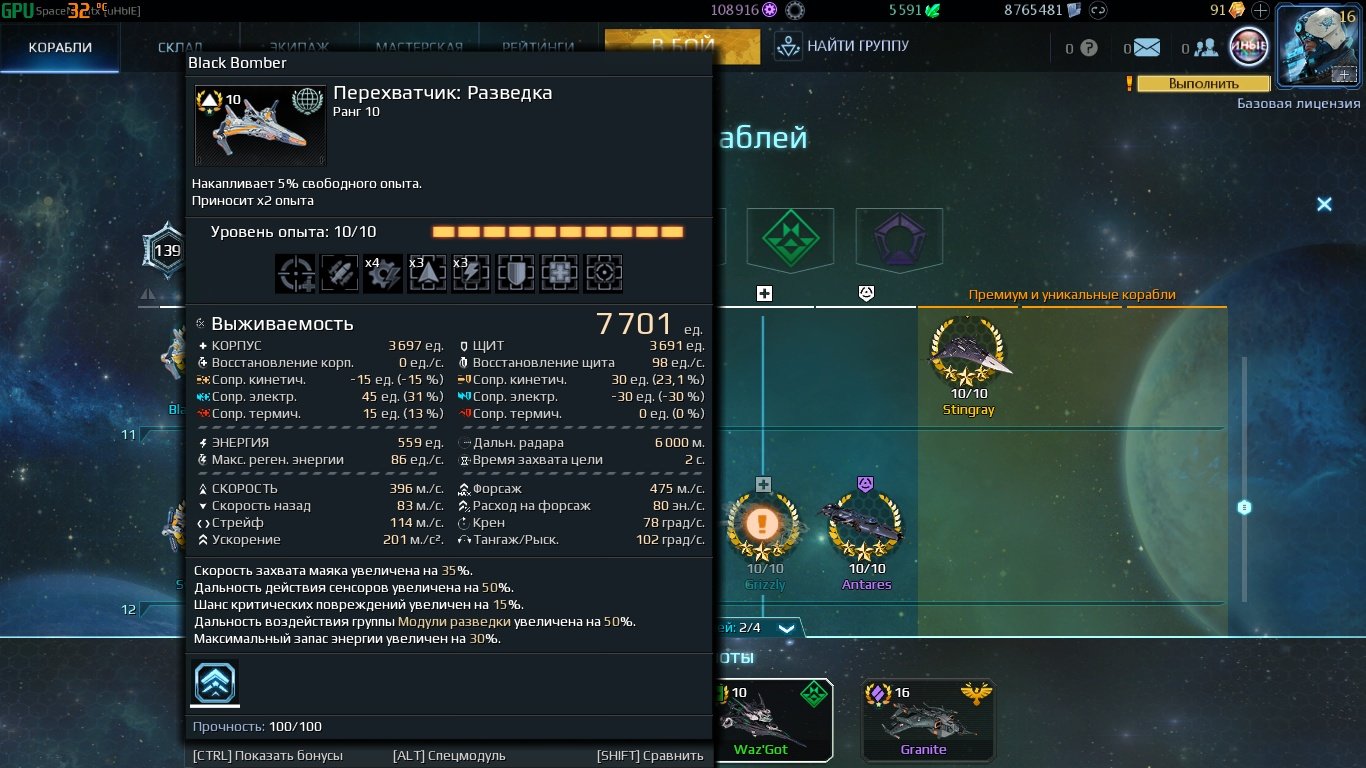This screenshot has height=768, width=1366.
Task: Move the ship tree vertical scrollbar handle
Action: tap(1244, 507)
